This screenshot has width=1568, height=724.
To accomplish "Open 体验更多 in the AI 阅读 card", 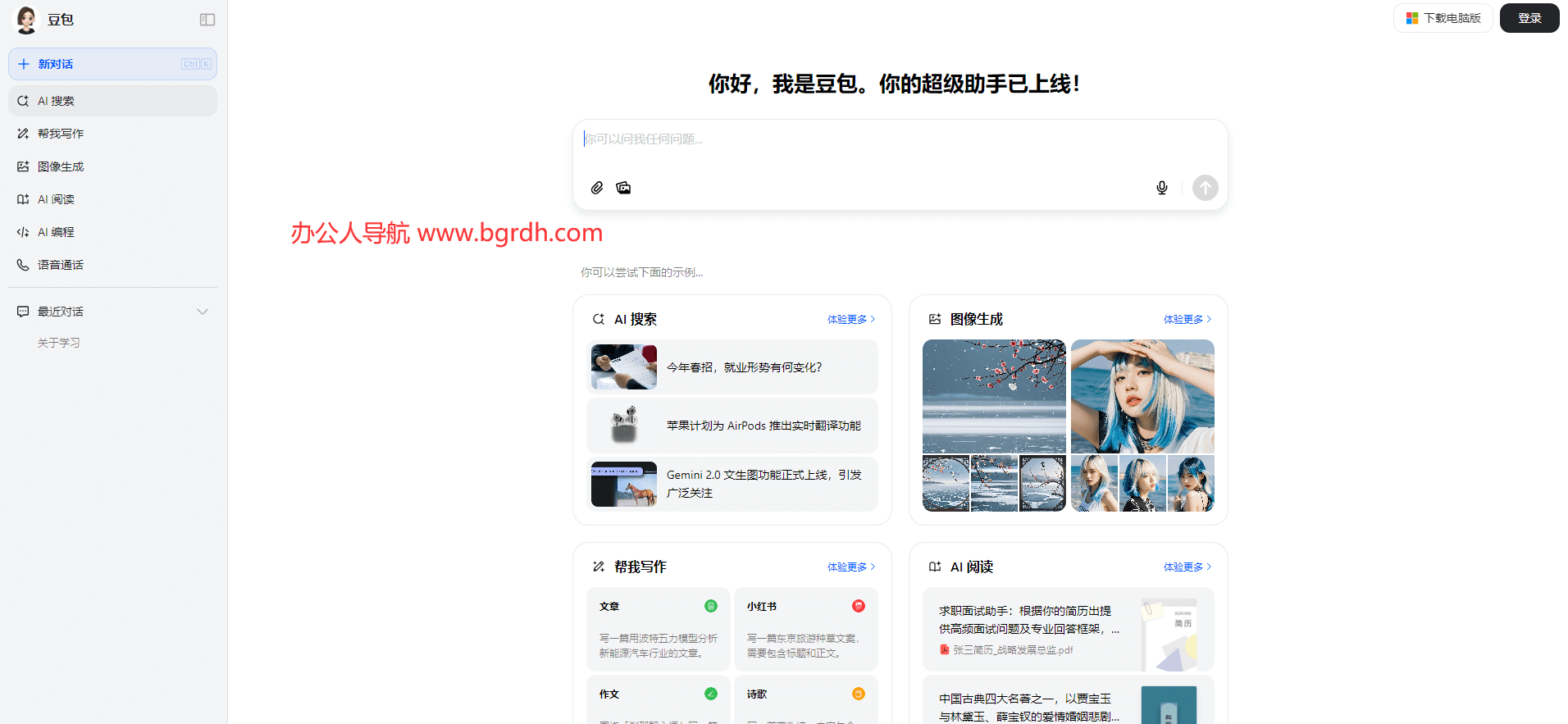I will (x=1187, y=567).
